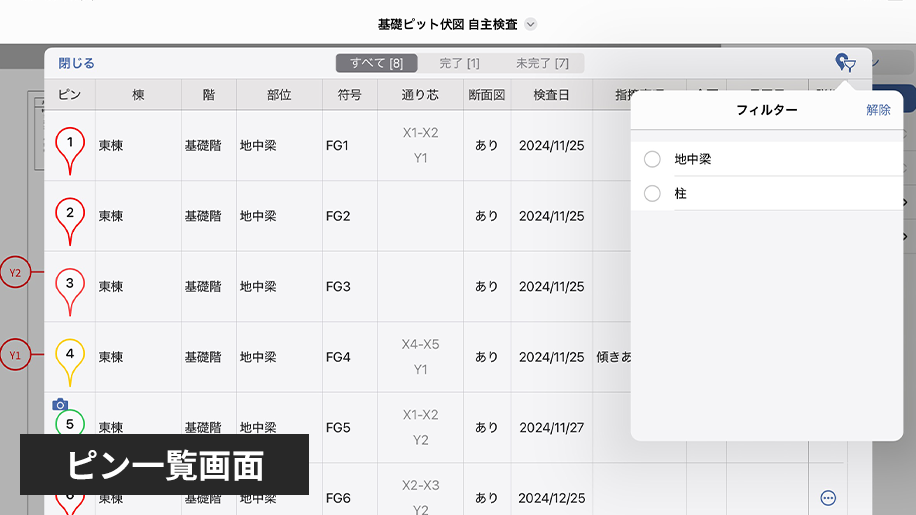
Task: Click the 検査日 column header
Action: click(x=551, y=95)
